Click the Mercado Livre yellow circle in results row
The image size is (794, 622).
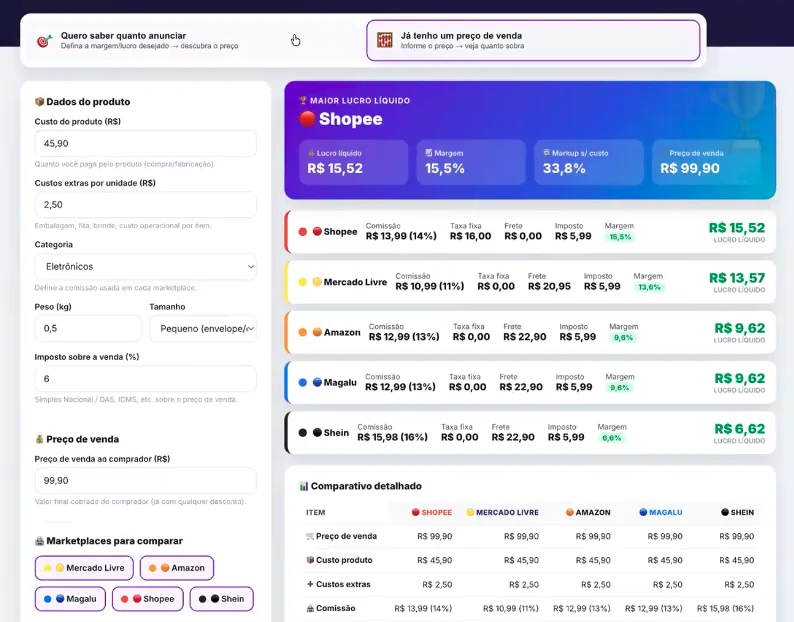pyautogui.click(x=317, y=282)
